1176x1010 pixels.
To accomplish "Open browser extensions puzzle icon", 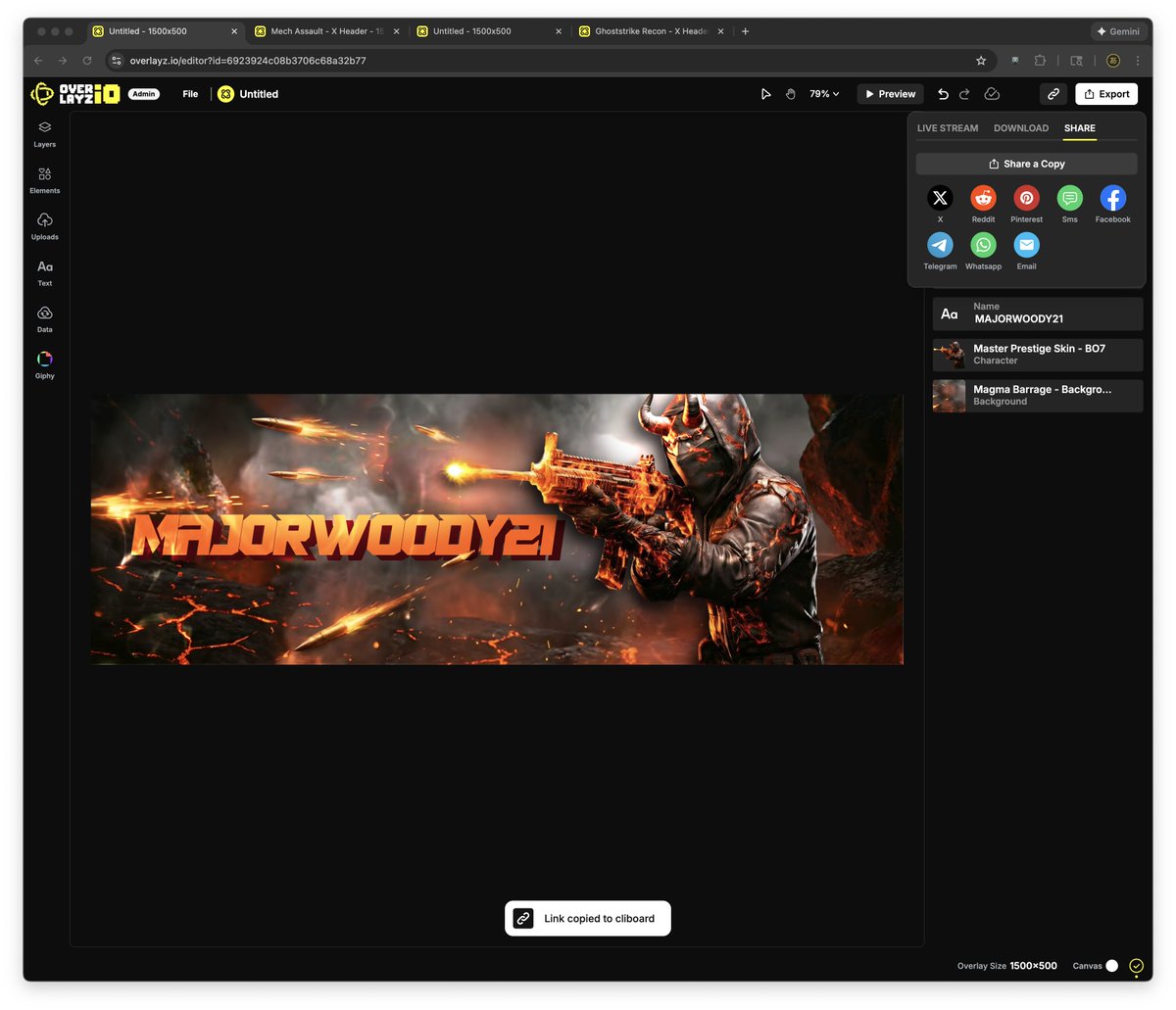I will (1040, 61).
